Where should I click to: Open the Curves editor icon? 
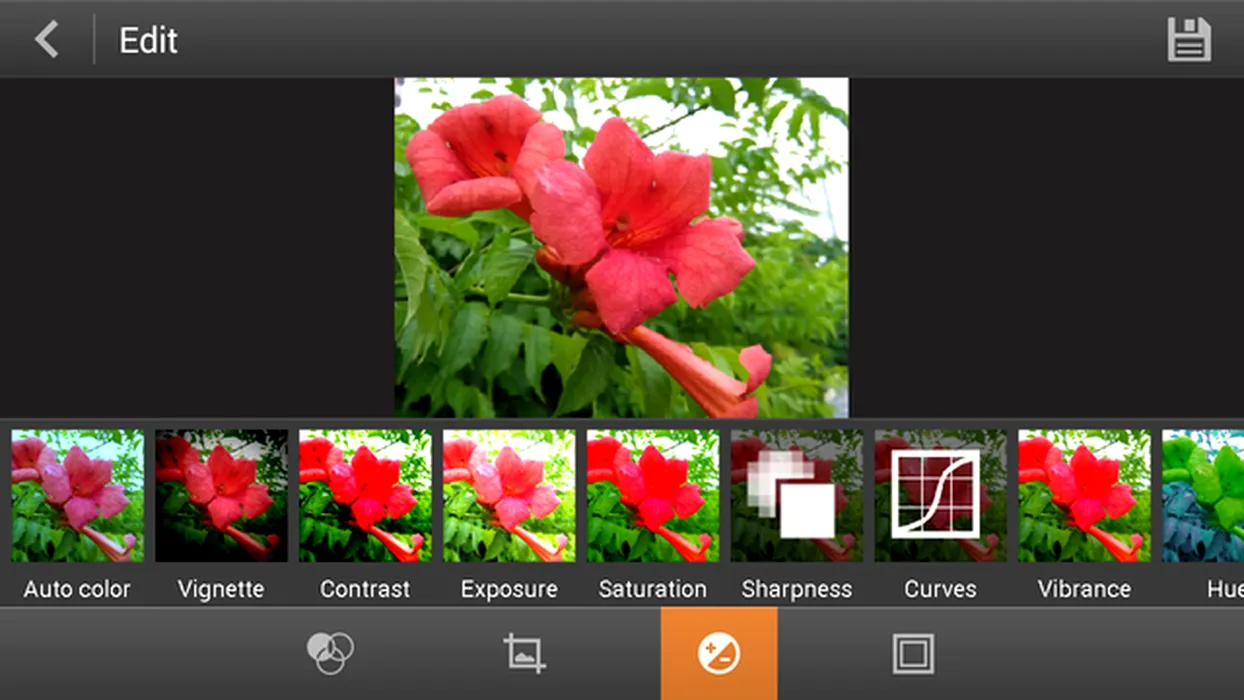coord(941,496)
